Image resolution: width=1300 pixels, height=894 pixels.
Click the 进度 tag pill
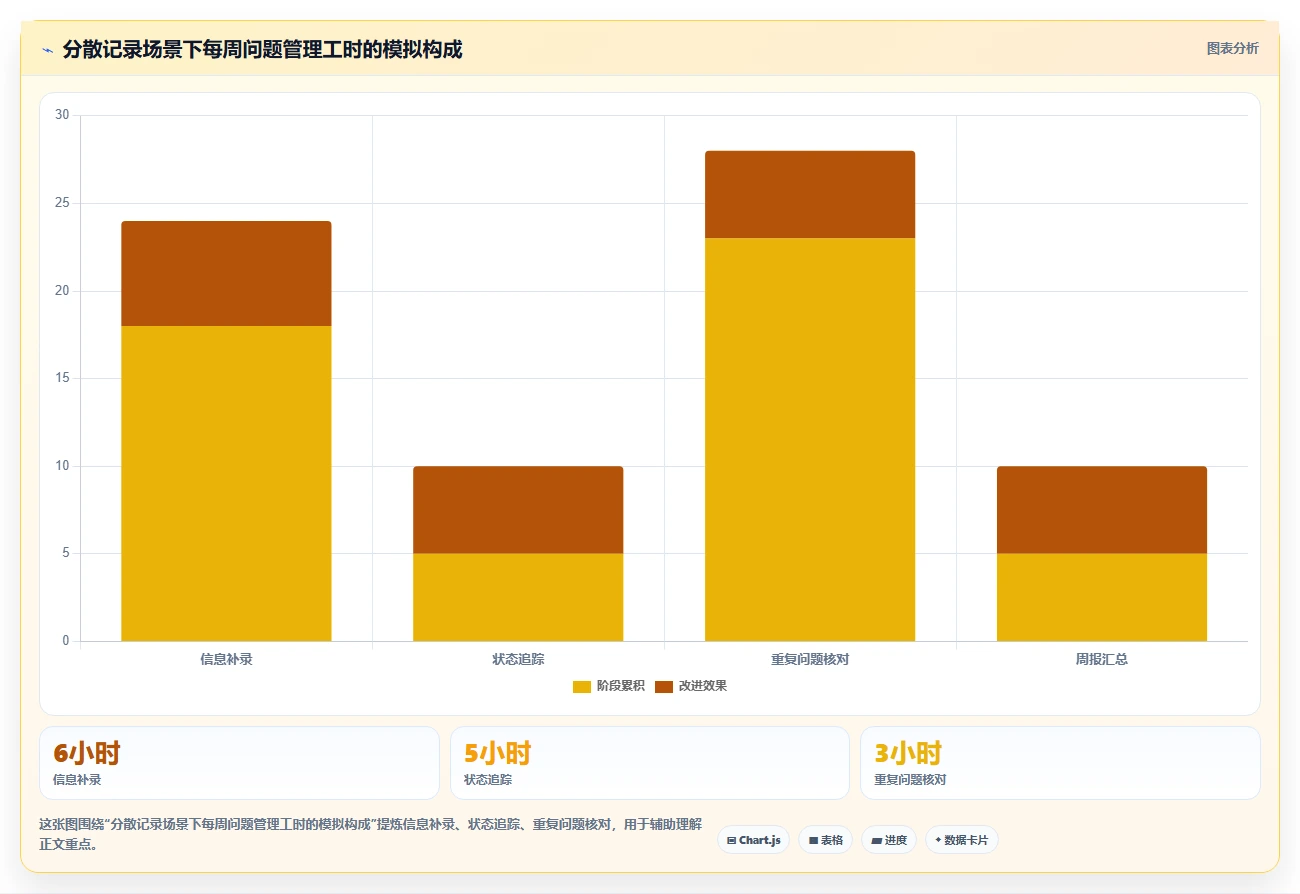888,840
